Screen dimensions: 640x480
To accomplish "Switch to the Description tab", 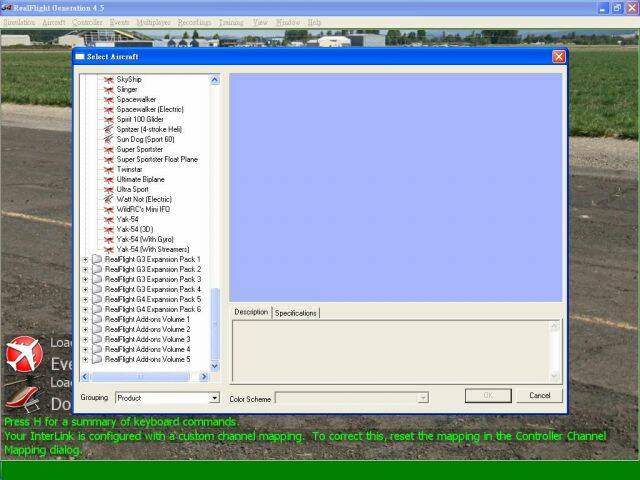I will (251, 312).
